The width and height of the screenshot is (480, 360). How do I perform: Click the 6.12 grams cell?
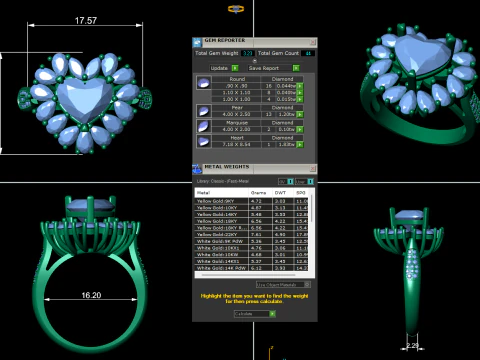[261, 268]
